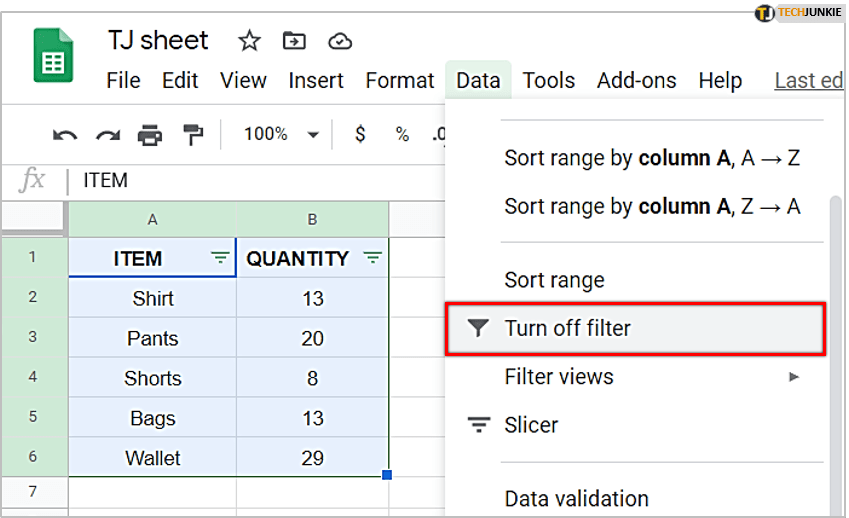Click the formula bar showing ITEM

(250, 181)
